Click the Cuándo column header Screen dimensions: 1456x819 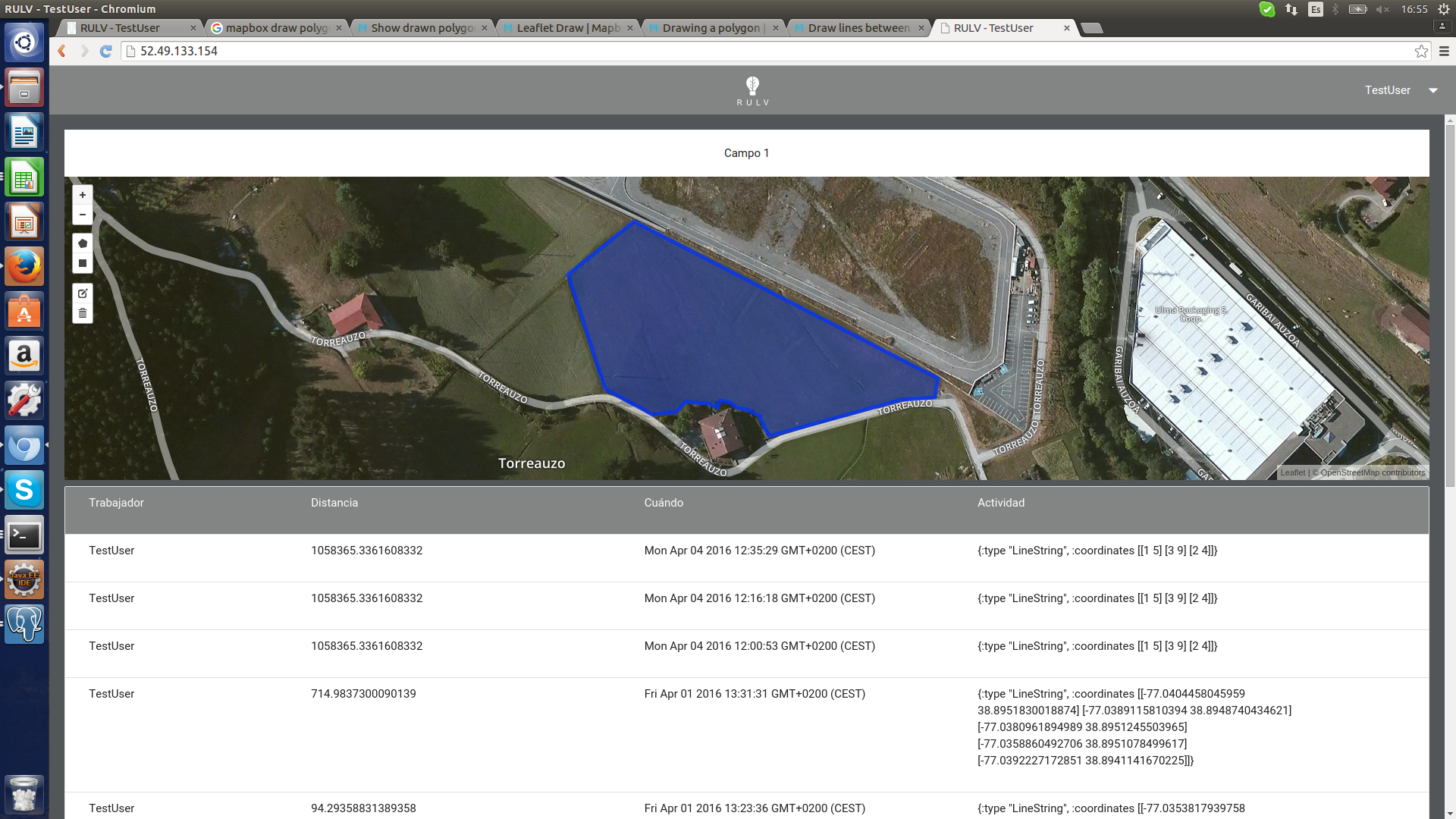pyautogui.click(x=664, y=503)
